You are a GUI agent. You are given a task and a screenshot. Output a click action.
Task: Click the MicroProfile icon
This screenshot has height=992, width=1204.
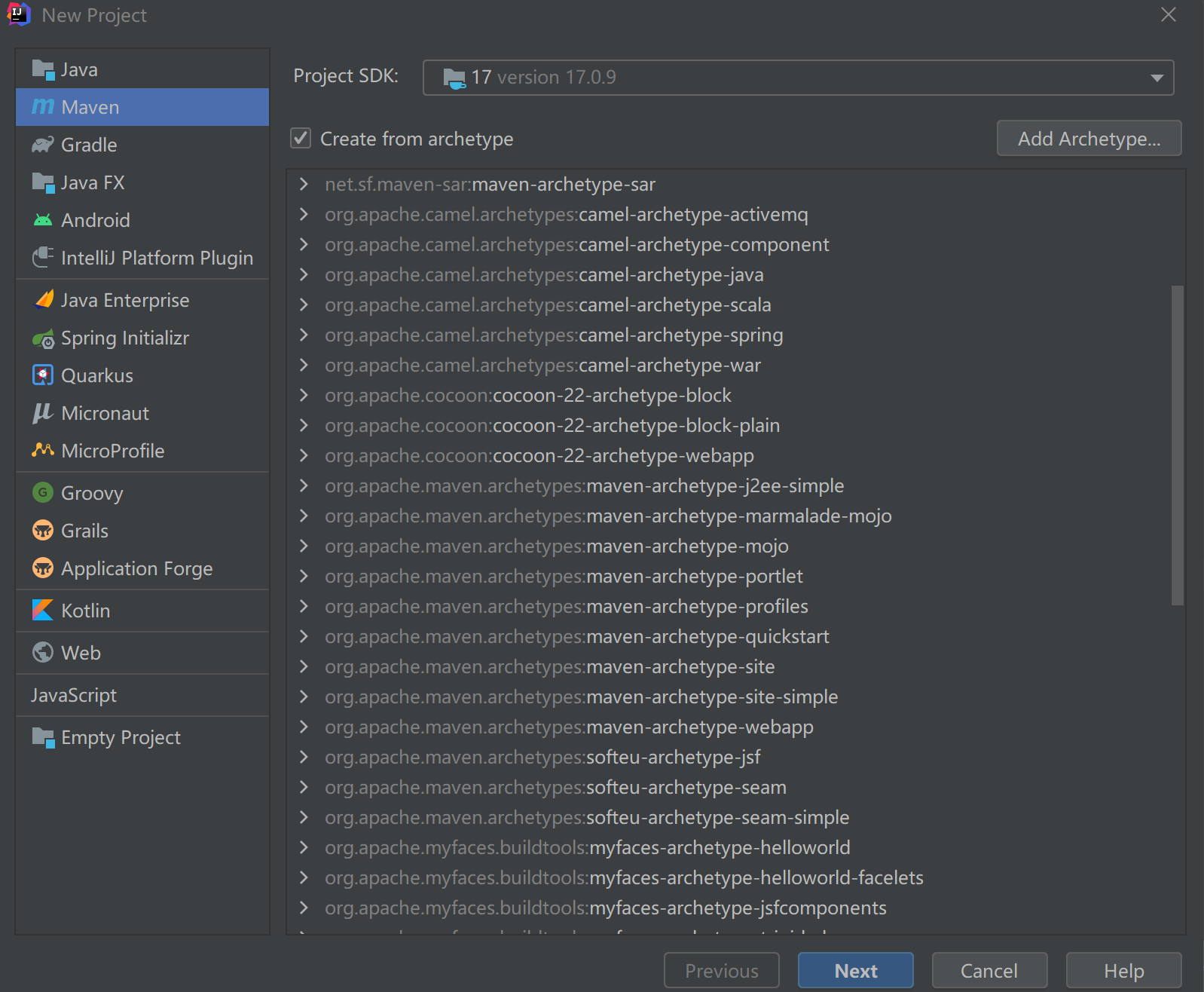point(43,451)
